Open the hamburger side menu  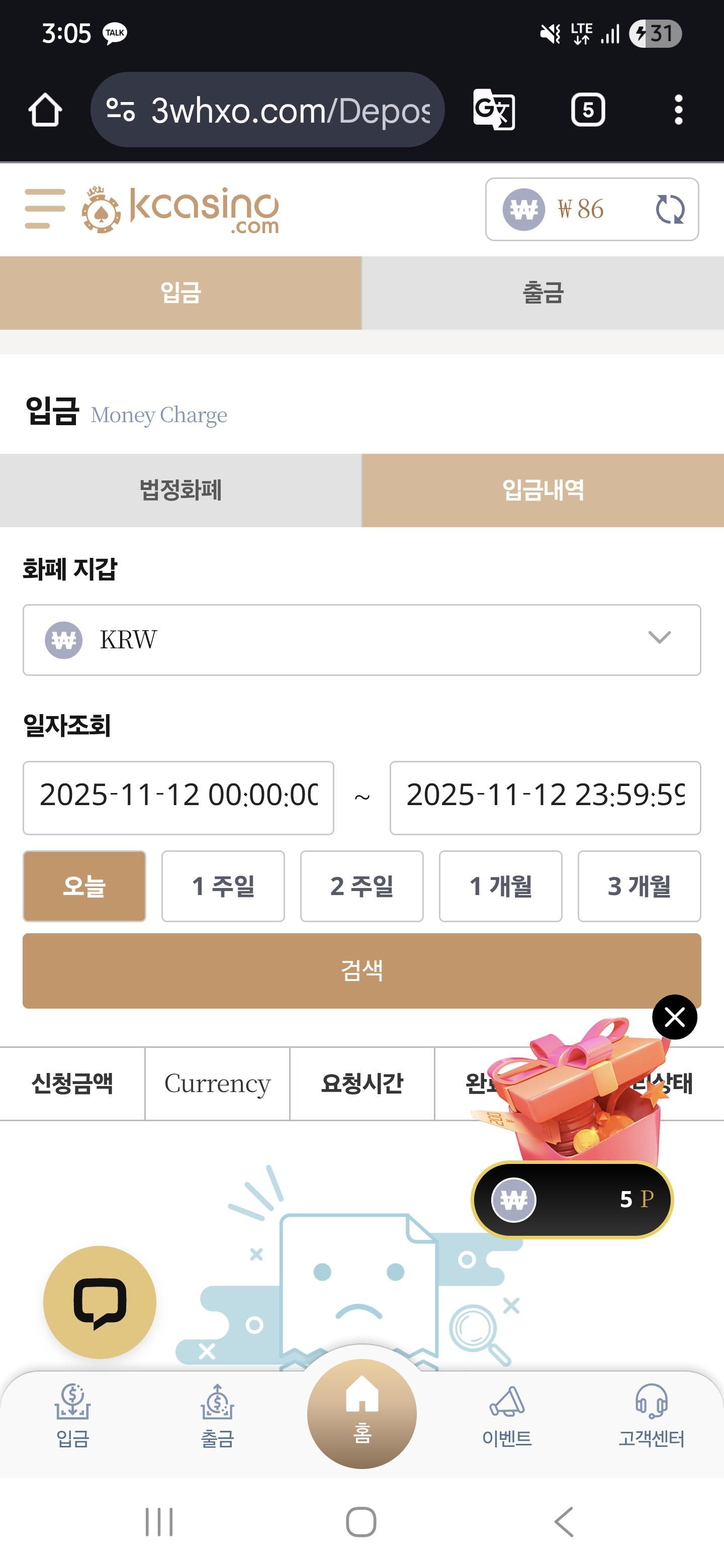tap(44, 209)
